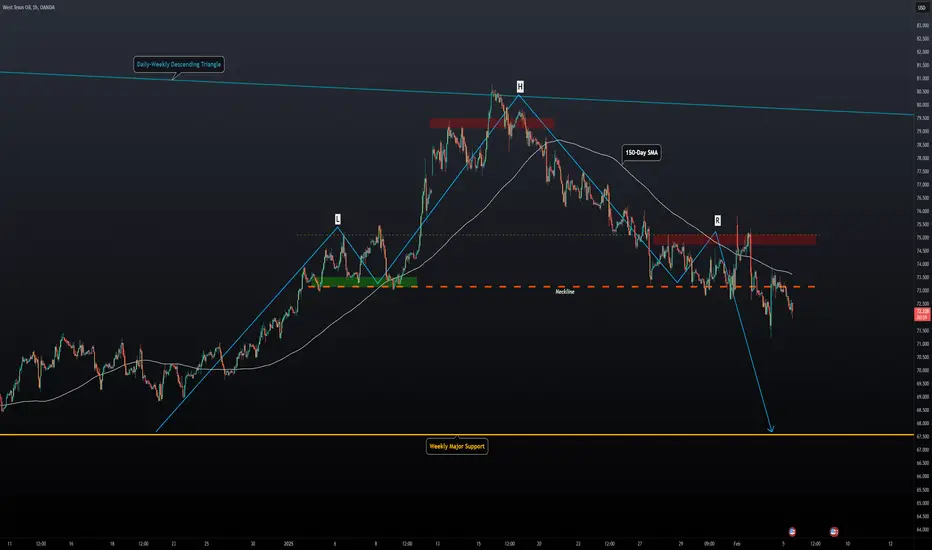Click the current price tag 72.228
932x550 pixels.
[x=922, y=314]
